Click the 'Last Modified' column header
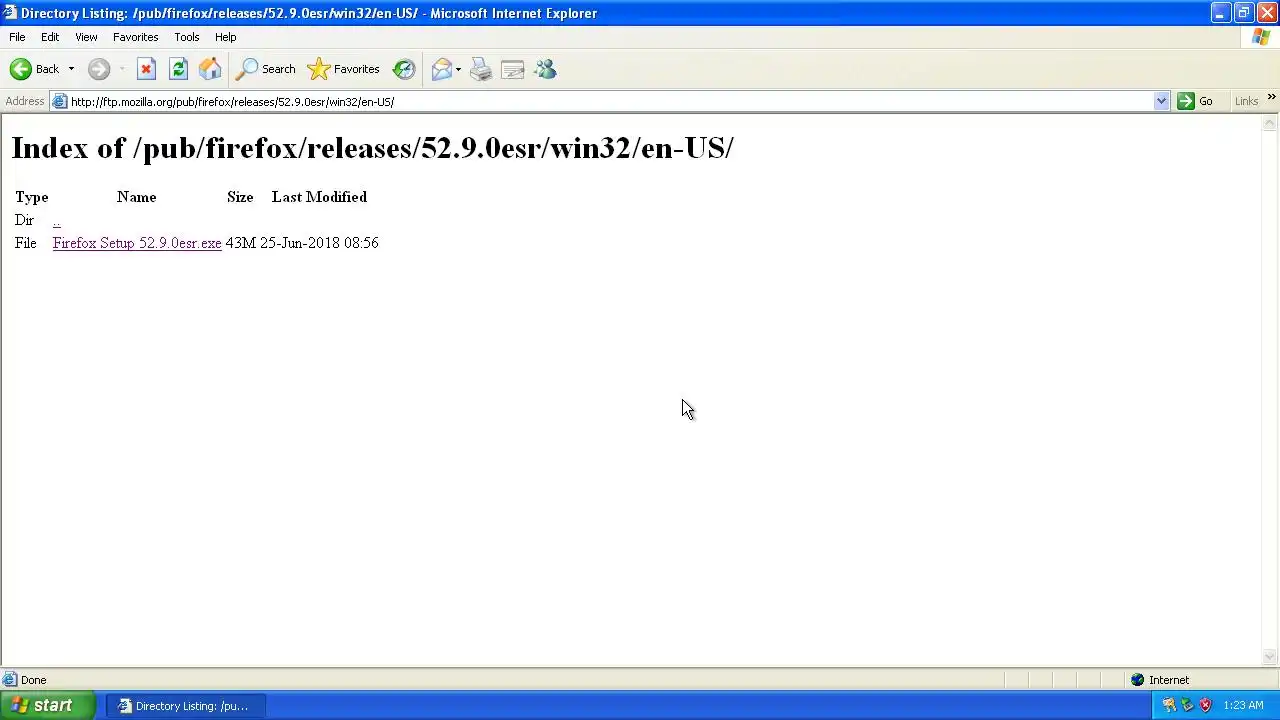Screen dimensions: 1280x720 (319, 197)
